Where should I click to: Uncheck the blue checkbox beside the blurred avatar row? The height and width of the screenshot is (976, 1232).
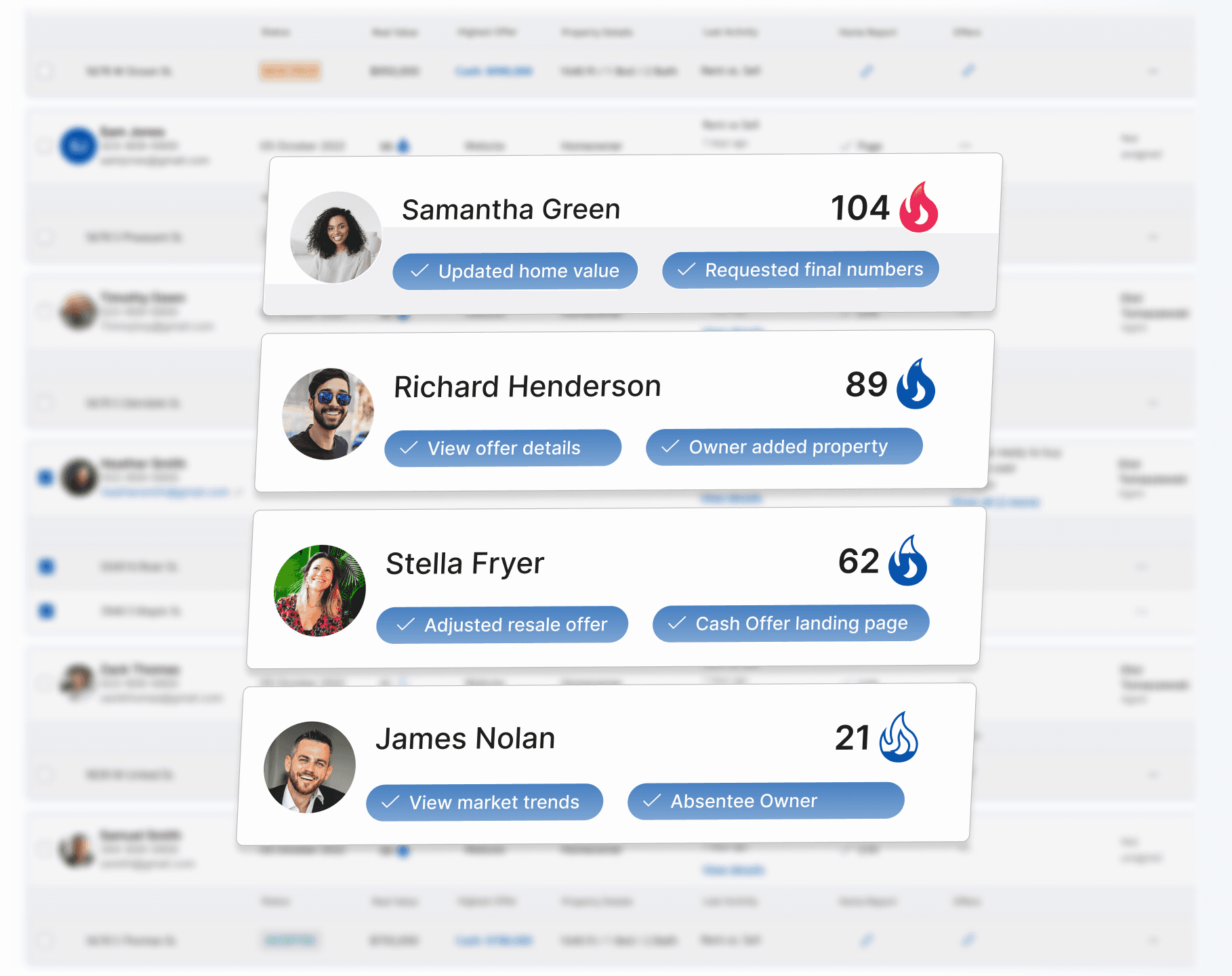[45, 477]
